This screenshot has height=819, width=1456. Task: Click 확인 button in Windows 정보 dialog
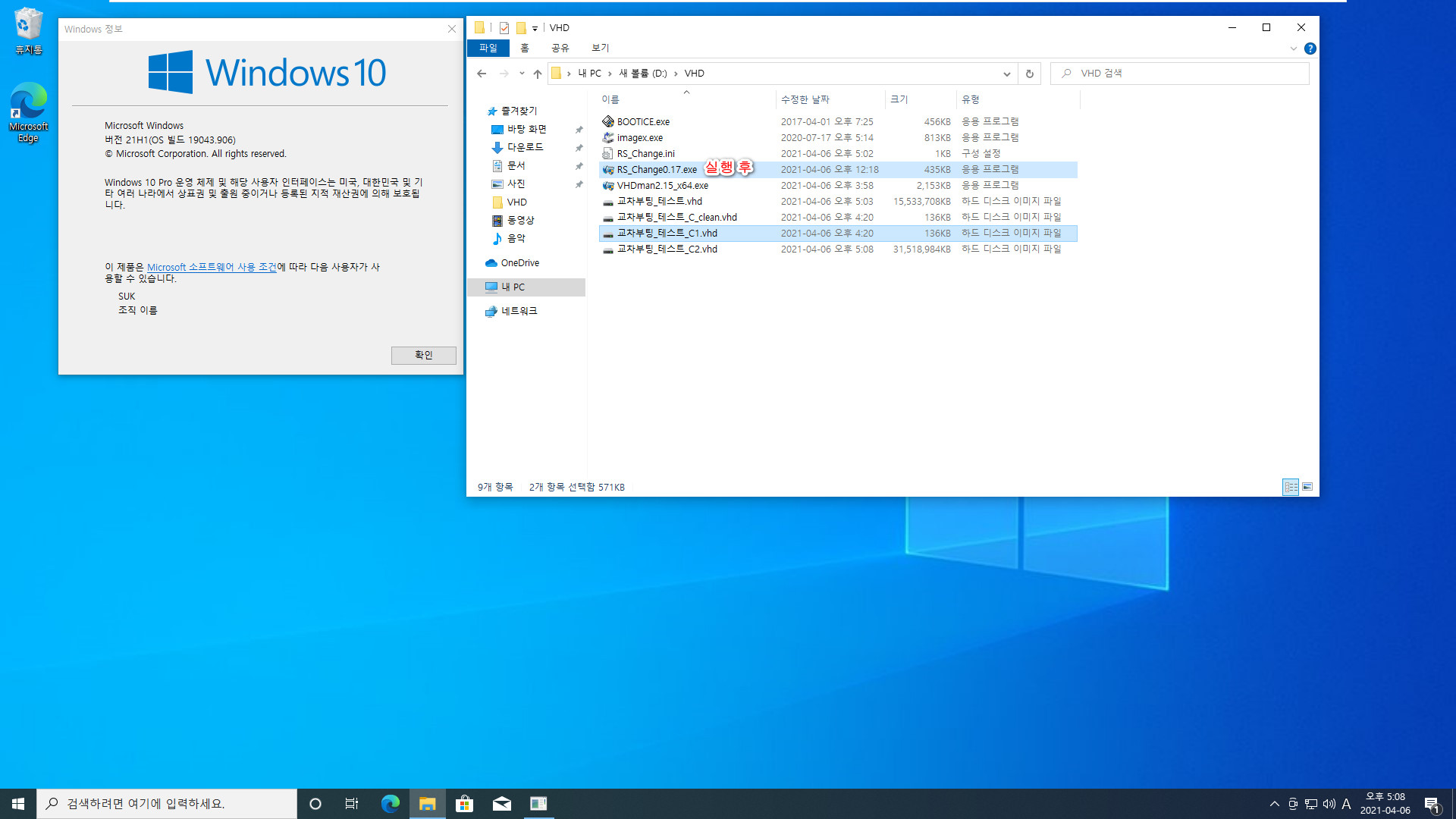coord(423,355)
